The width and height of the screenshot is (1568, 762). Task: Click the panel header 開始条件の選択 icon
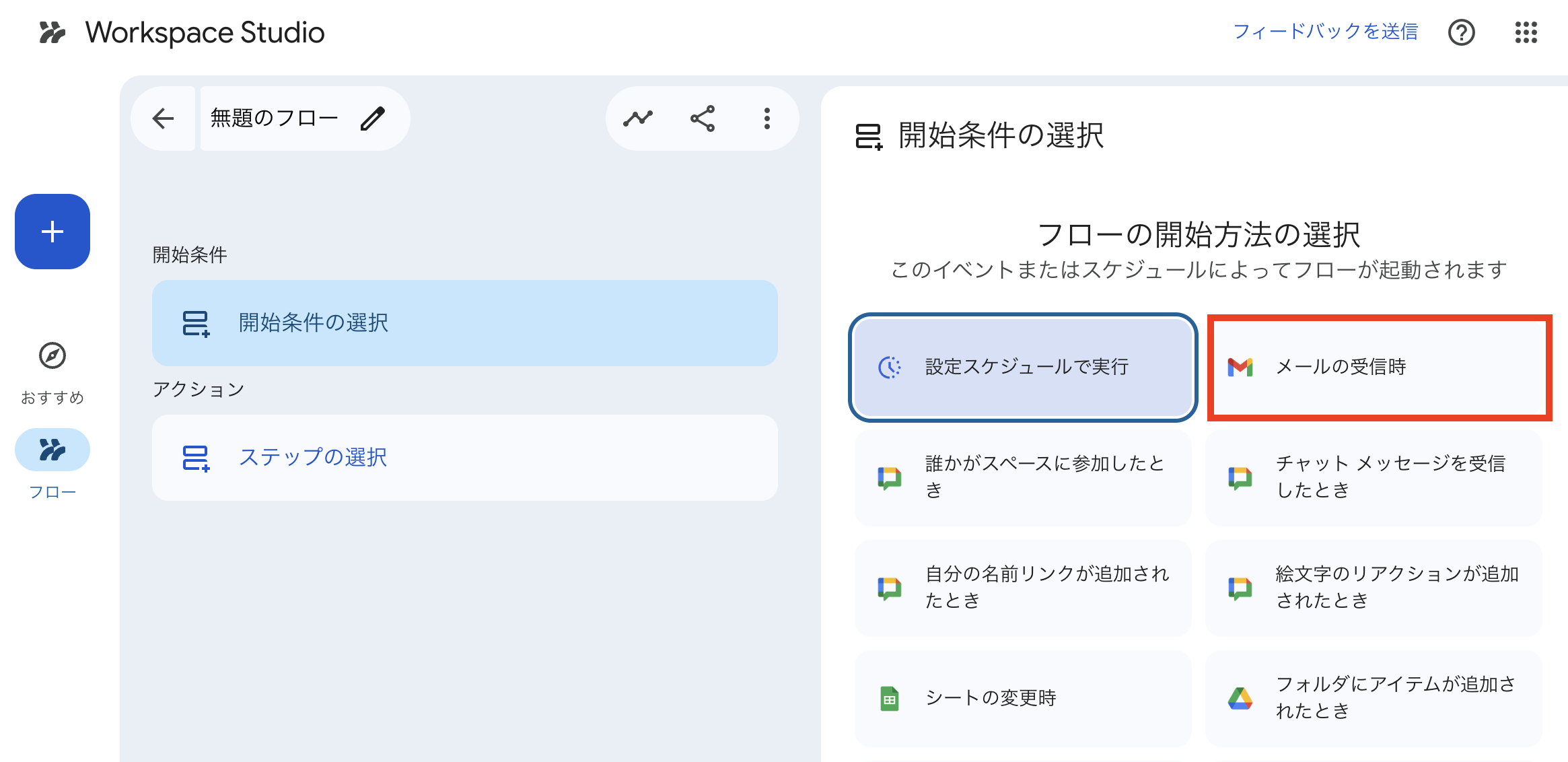[869, 136]
